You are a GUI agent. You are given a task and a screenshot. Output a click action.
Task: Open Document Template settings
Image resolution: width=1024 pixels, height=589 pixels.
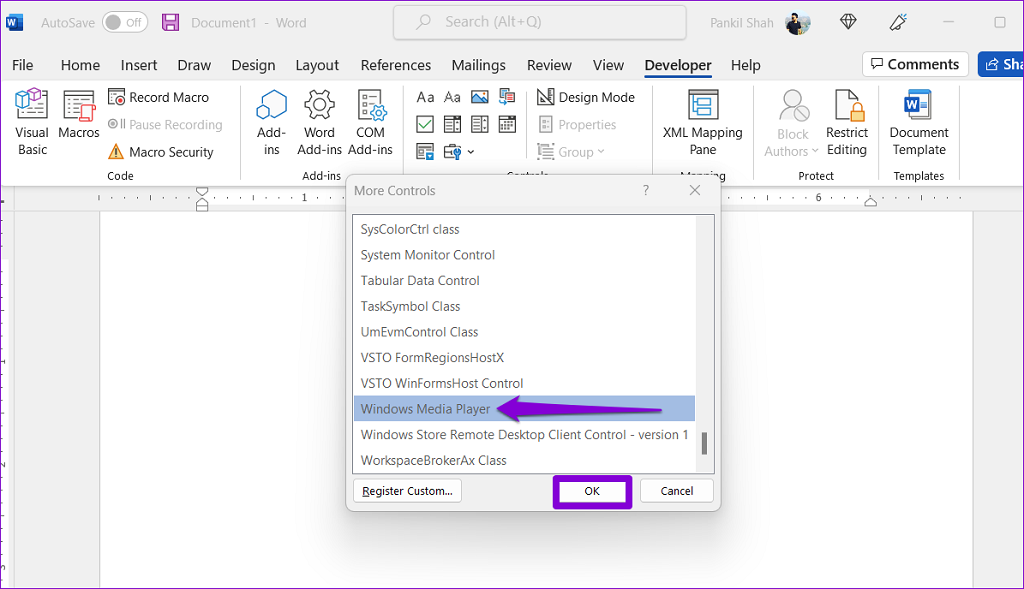pos(918,122)
